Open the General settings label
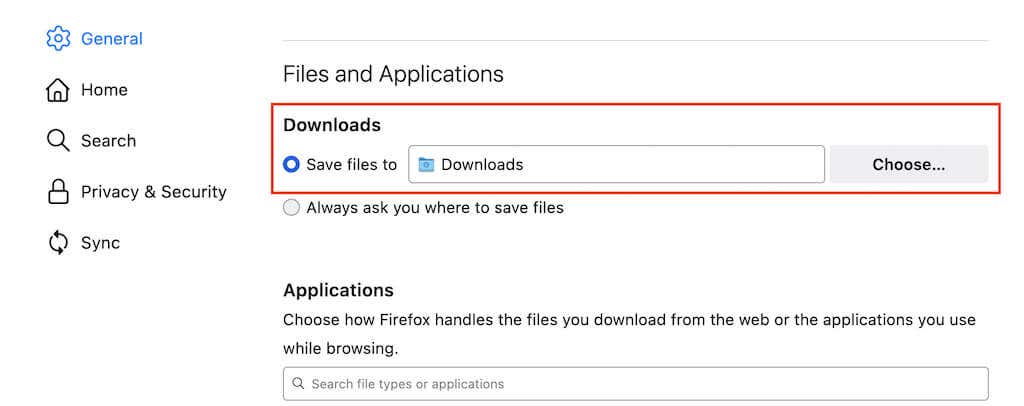1024x406 pixels. pos(112,39)
